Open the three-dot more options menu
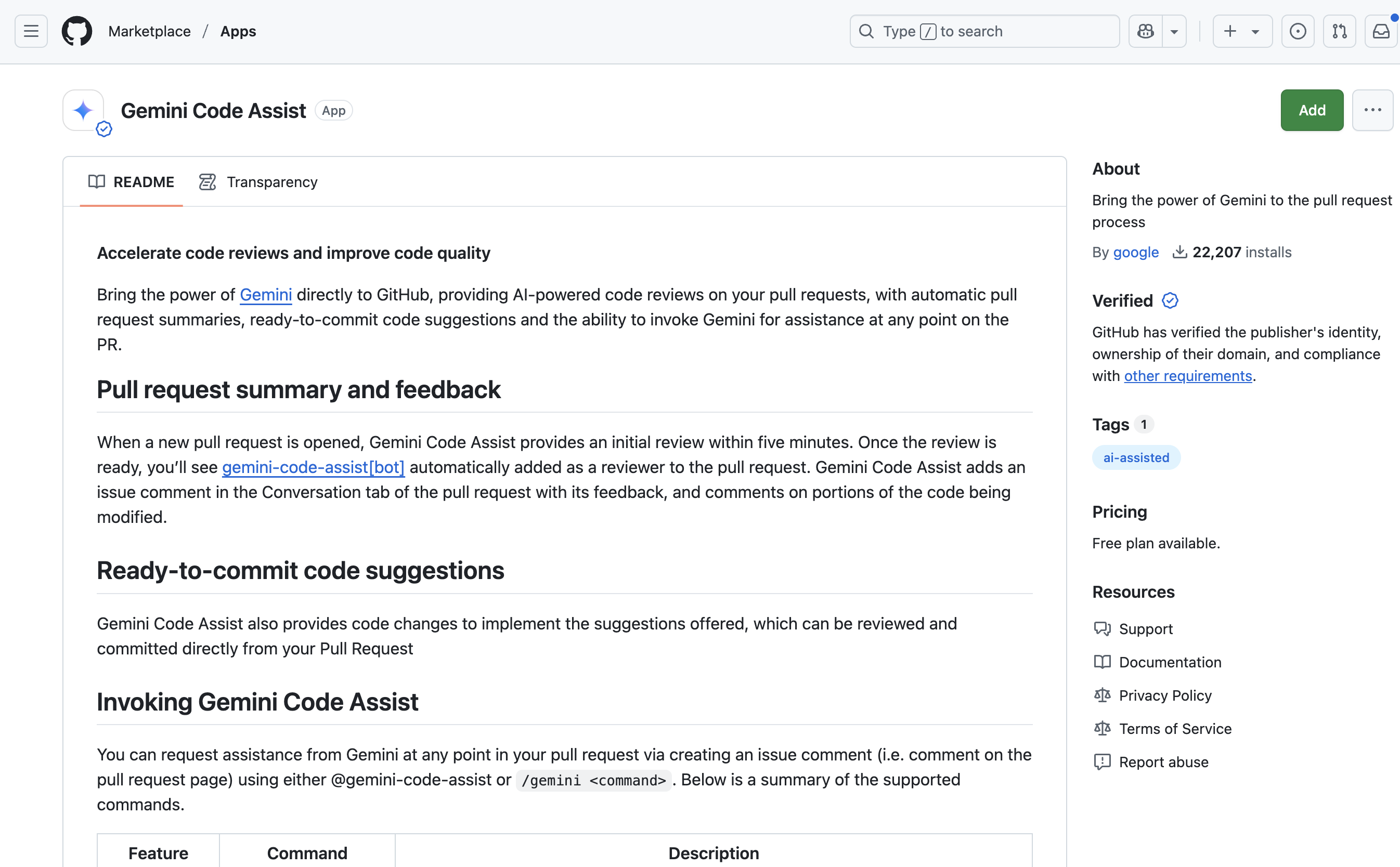The width and height of the screenshot is (1400, 867). click(1372, 110)
